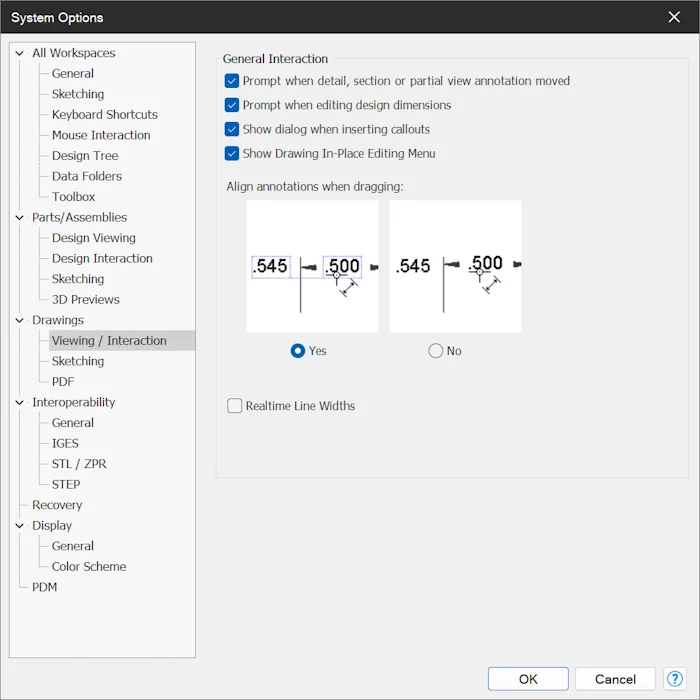The image size is (700, 700).
Task: Disable Show dialog when inserting callouts
Action: pyautogui.click(x=232, y=129)
